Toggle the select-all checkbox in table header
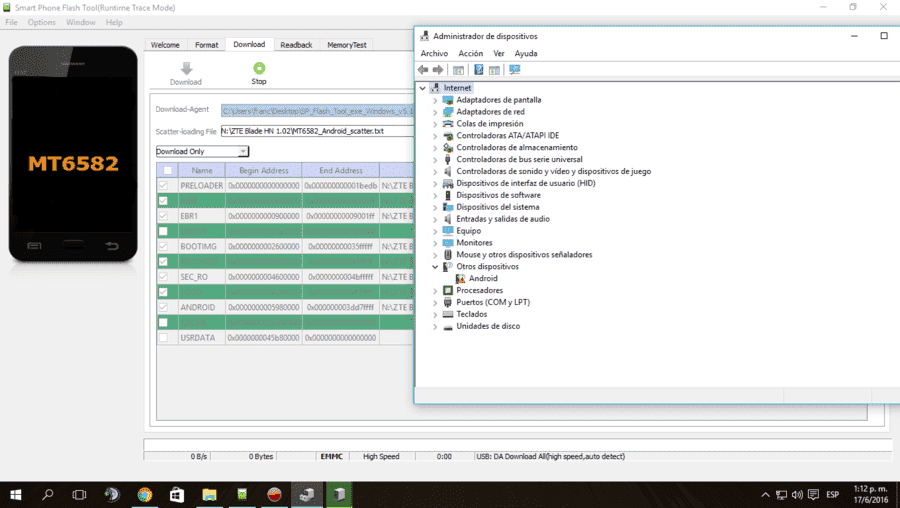Screen dimensions: 900x508 (x=168, y=170)
